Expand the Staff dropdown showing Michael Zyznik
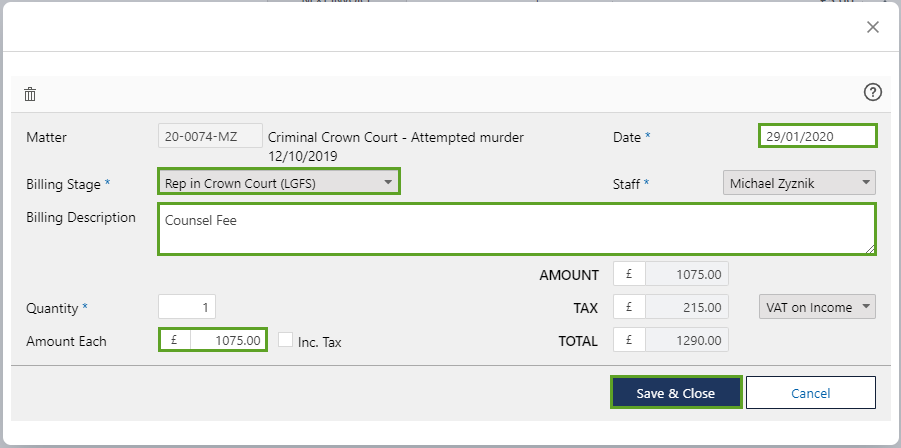The image size is (901, 448). (798, 183)
